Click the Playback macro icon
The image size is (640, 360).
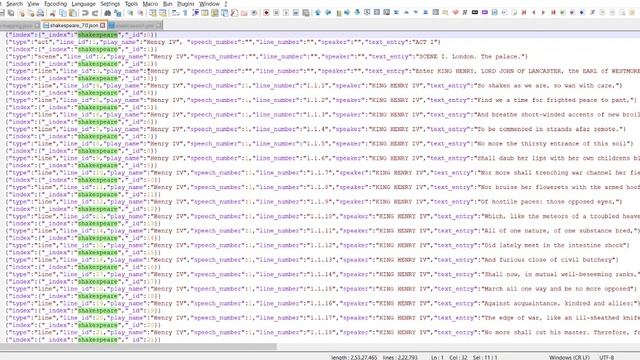click(286, 13)
